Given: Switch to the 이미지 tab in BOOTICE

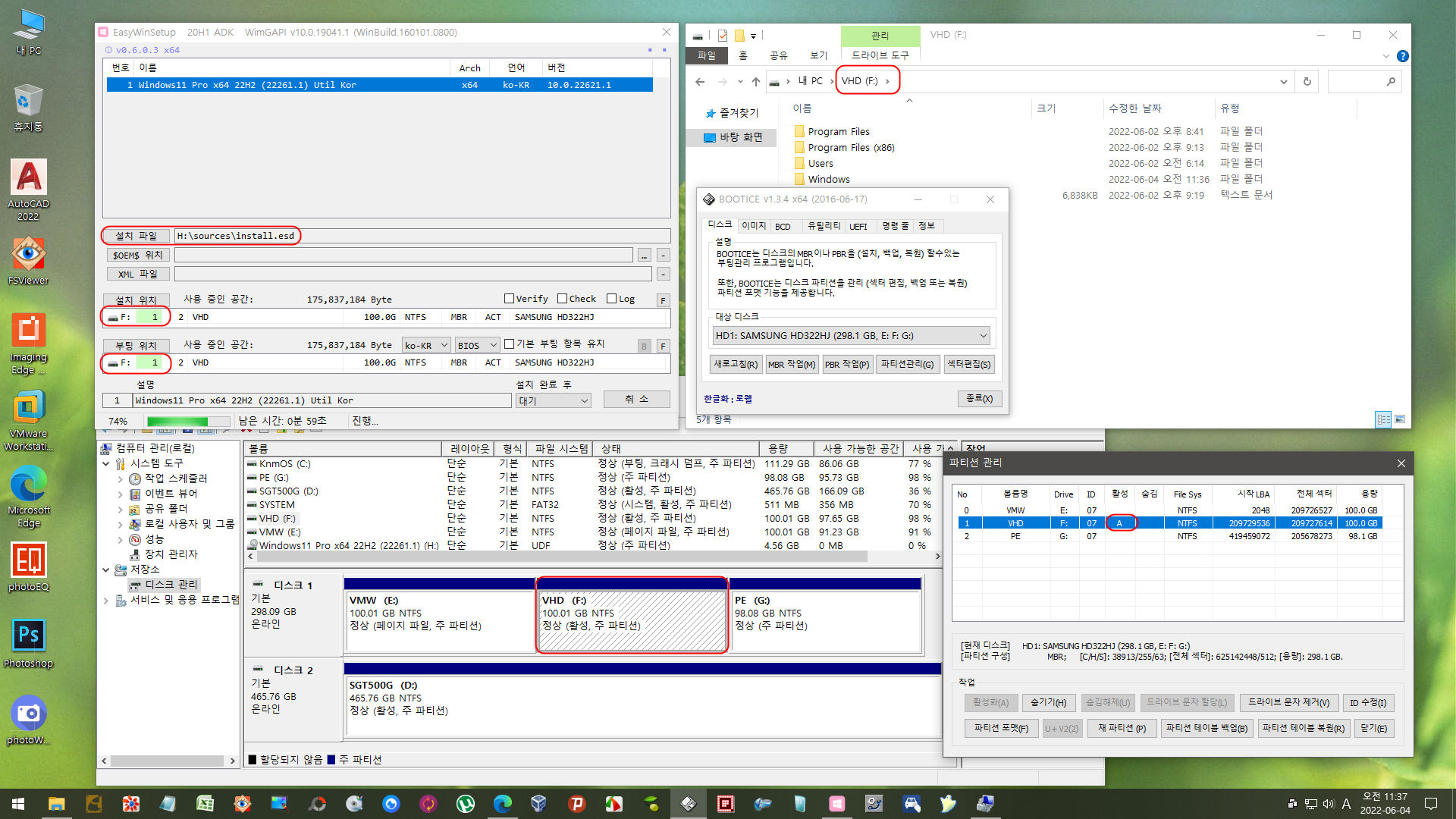Looking at the screenshot, I should click(754, 226).
